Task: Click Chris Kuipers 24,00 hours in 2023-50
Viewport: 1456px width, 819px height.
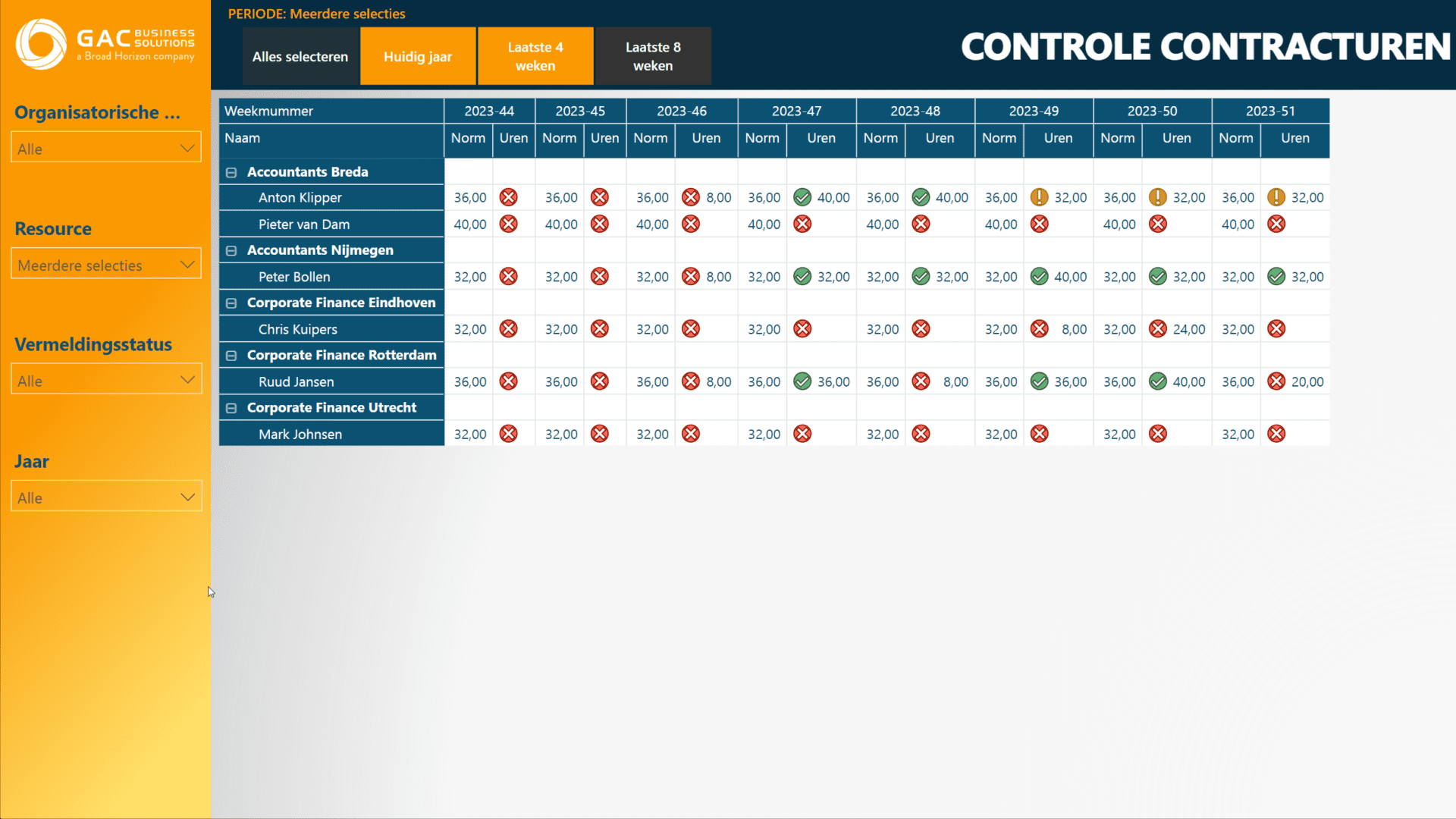Action: [1189, 329]
